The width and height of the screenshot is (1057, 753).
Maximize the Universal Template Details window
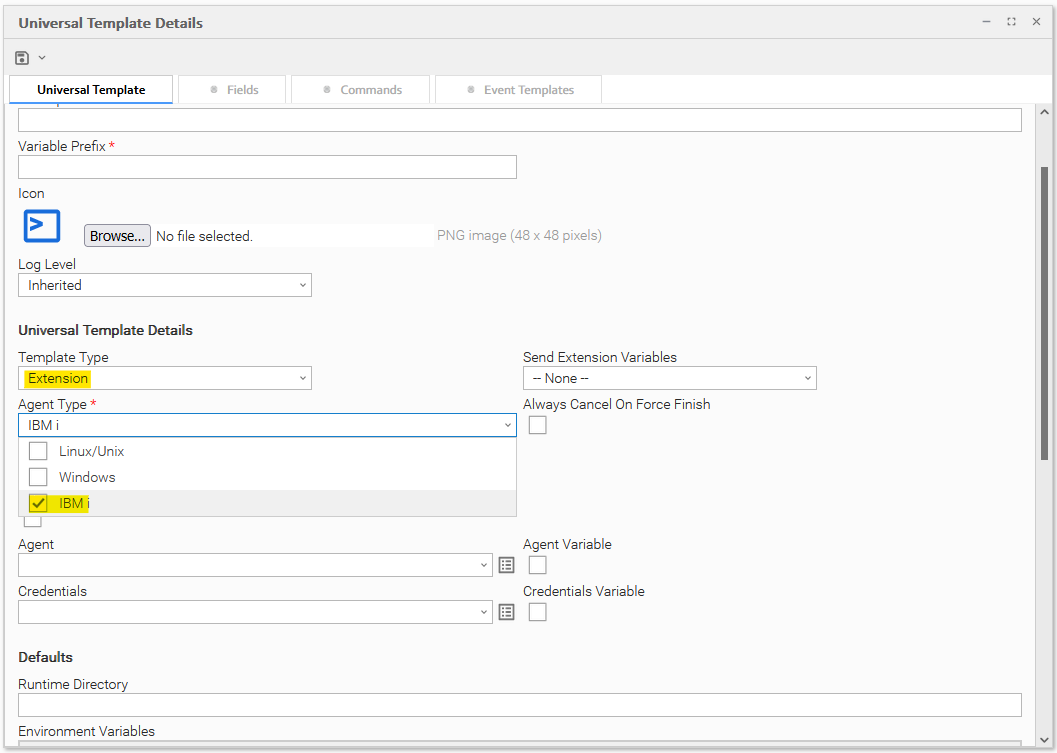(x=1011, y=22)
